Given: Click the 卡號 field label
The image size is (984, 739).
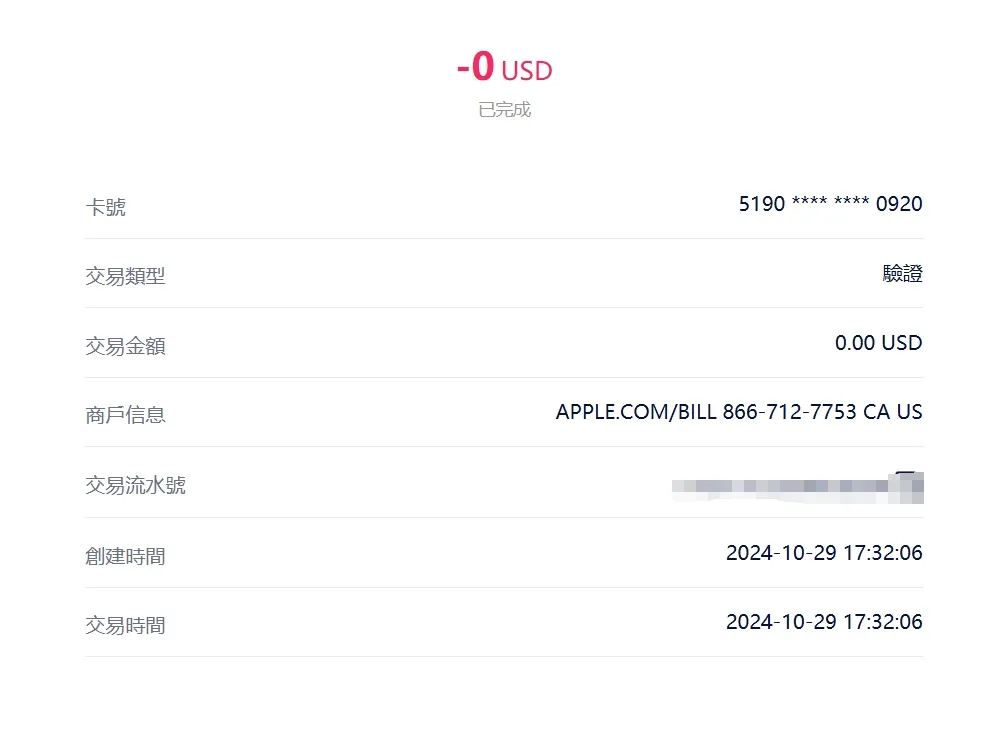Looking at the screenshot, I should (x=105, y=207).
